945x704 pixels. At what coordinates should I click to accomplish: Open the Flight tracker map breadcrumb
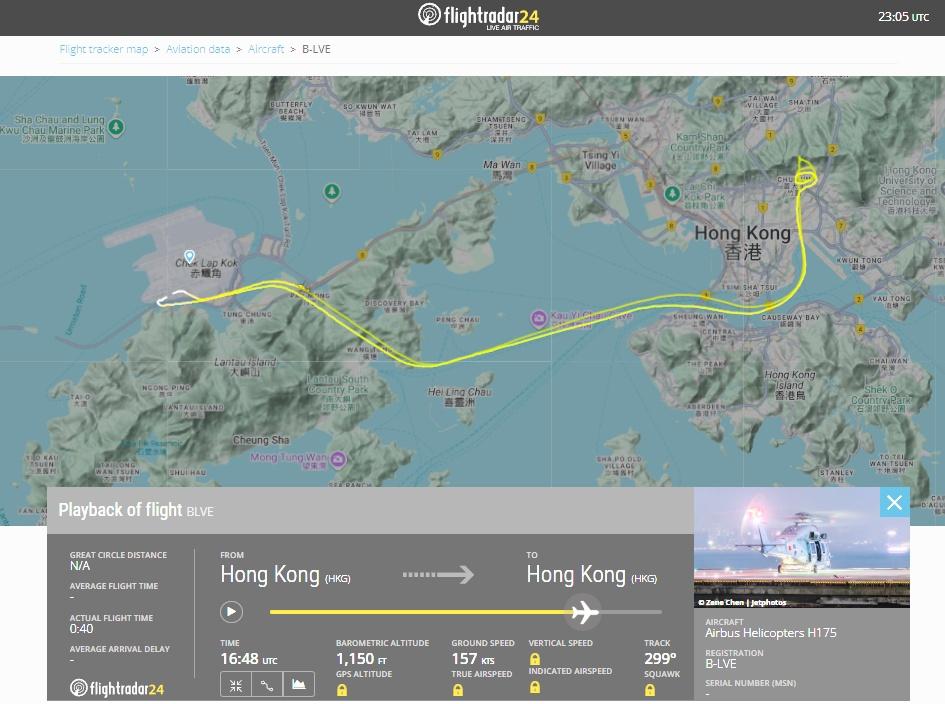pyautogui.click(x=103, y=49)
